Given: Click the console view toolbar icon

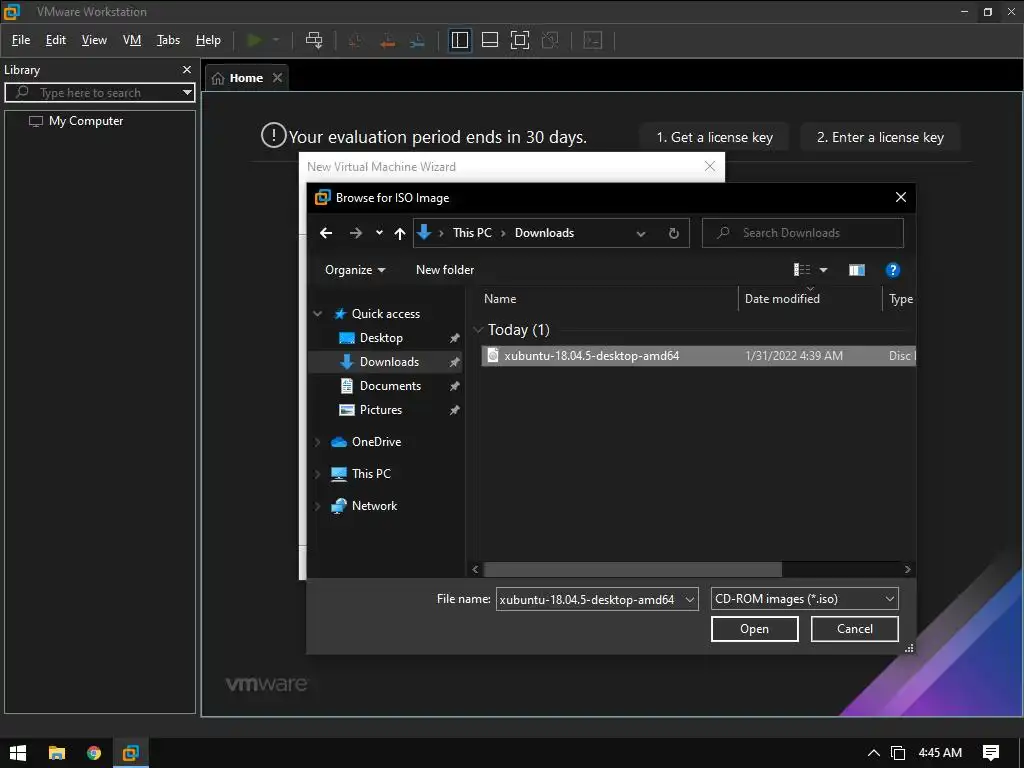Looking at the screenshot, I should [592, 40].
